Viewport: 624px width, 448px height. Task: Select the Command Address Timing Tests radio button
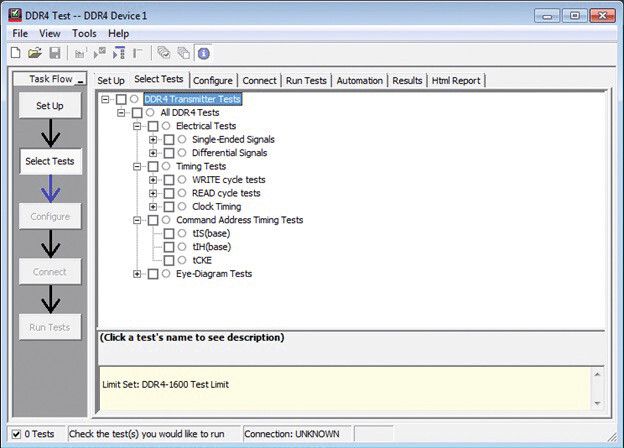point(166,220)
